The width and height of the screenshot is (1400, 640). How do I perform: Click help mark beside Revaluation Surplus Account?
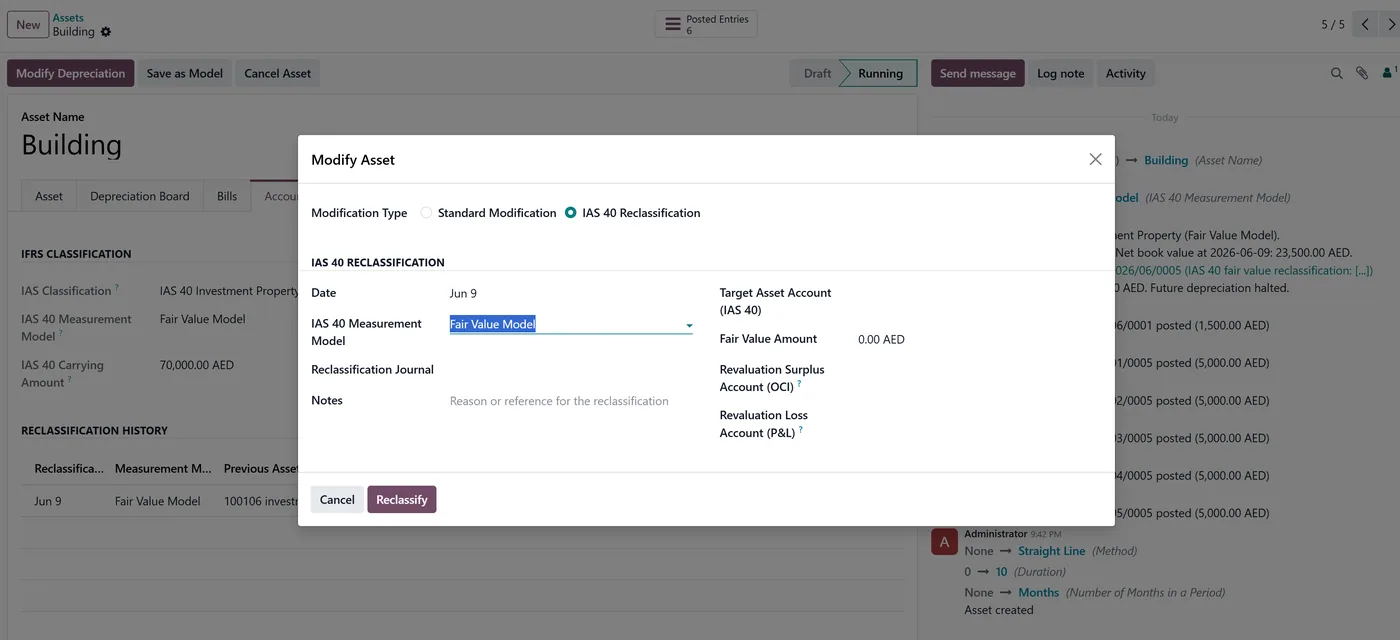(800, 384)
